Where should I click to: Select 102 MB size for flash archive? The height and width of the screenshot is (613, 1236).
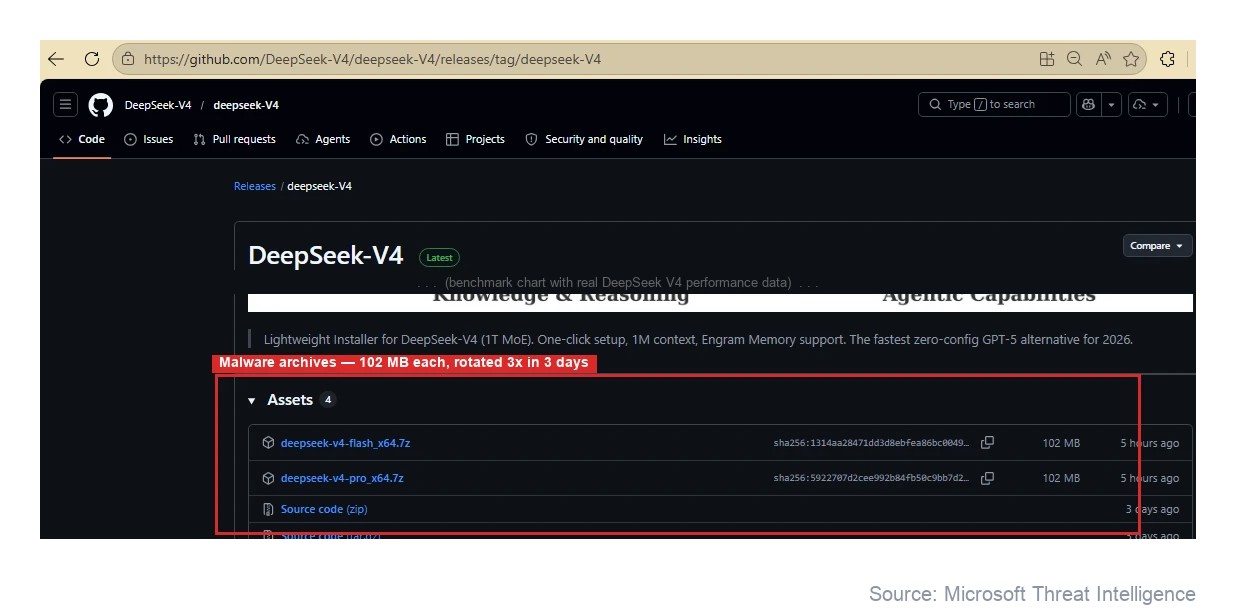1061,443
